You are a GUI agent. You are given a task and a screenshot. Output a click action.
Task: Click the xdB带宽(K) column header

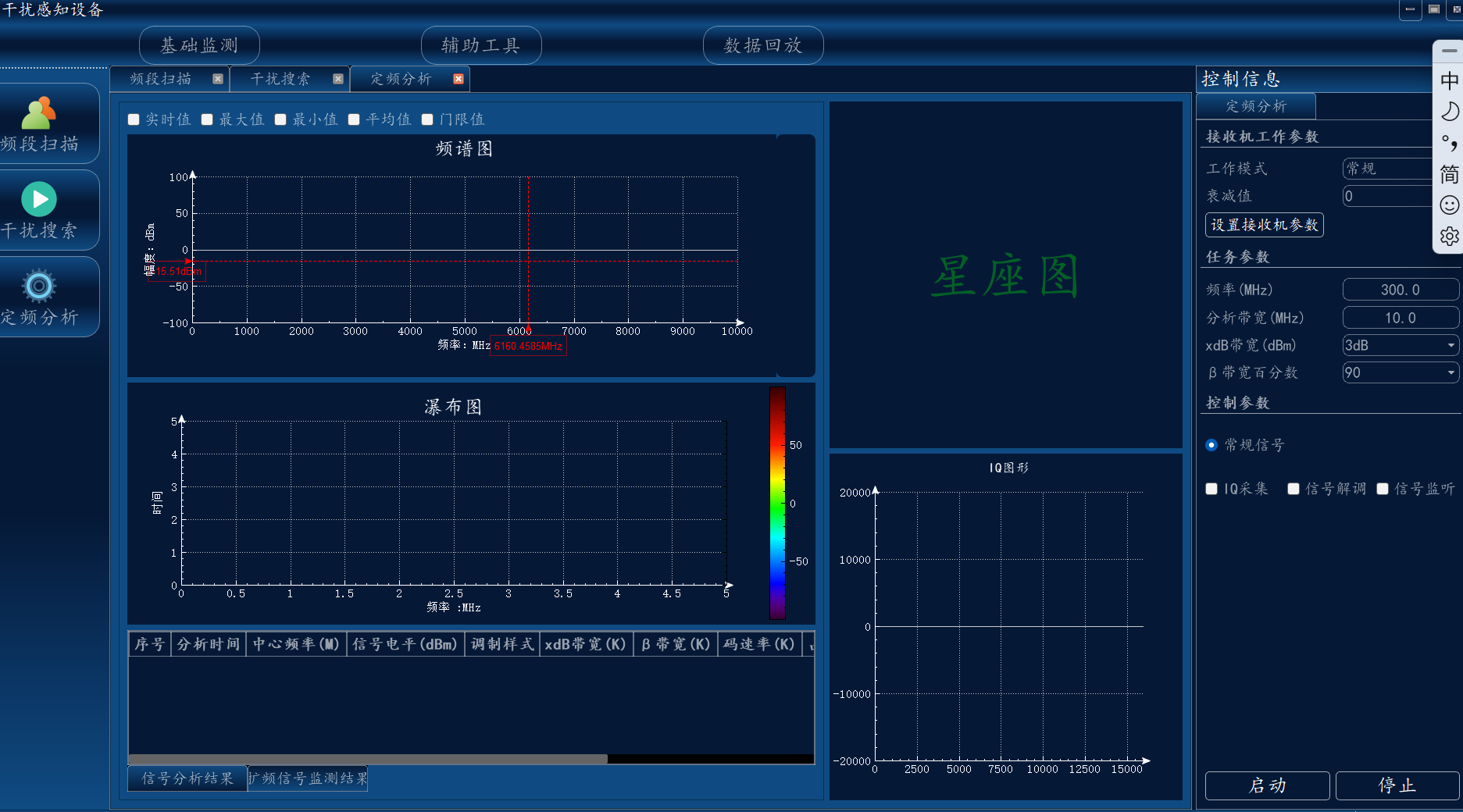[x=586, y=644]
